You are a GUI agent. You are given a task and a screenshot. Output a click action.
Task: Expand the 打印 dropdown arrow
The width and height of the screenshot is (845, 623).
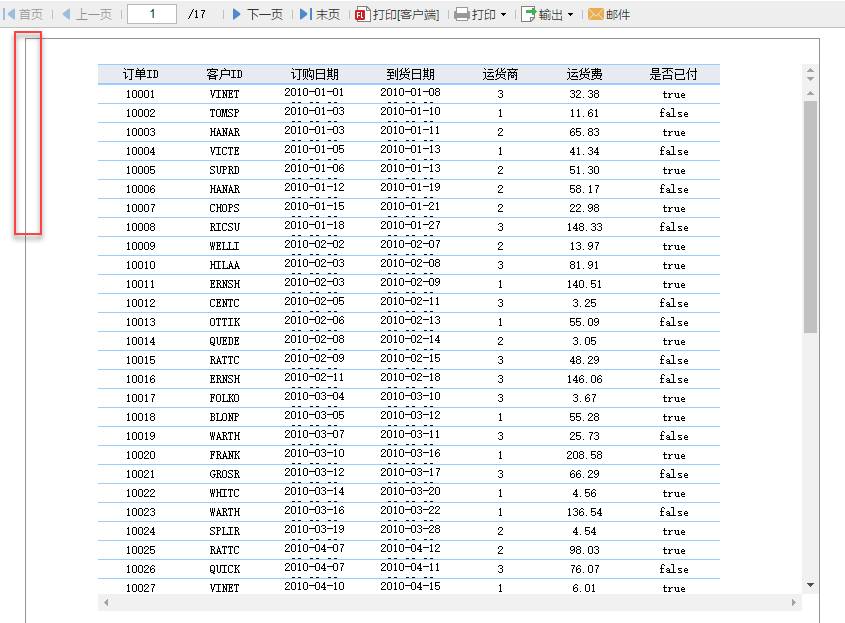coord(503,15)
